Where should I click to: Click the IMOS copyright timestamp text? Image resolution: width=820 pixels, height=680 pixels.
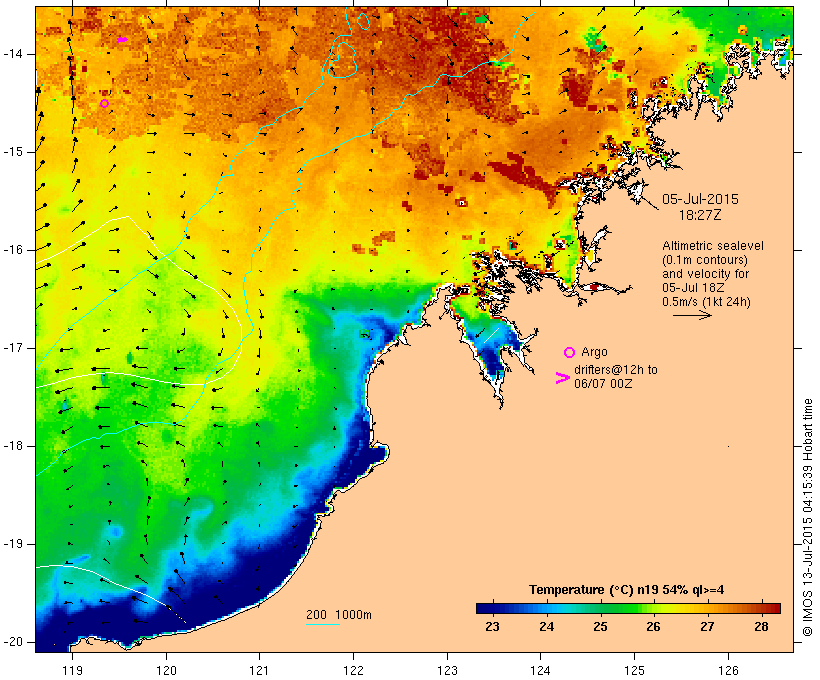[808, 517]
